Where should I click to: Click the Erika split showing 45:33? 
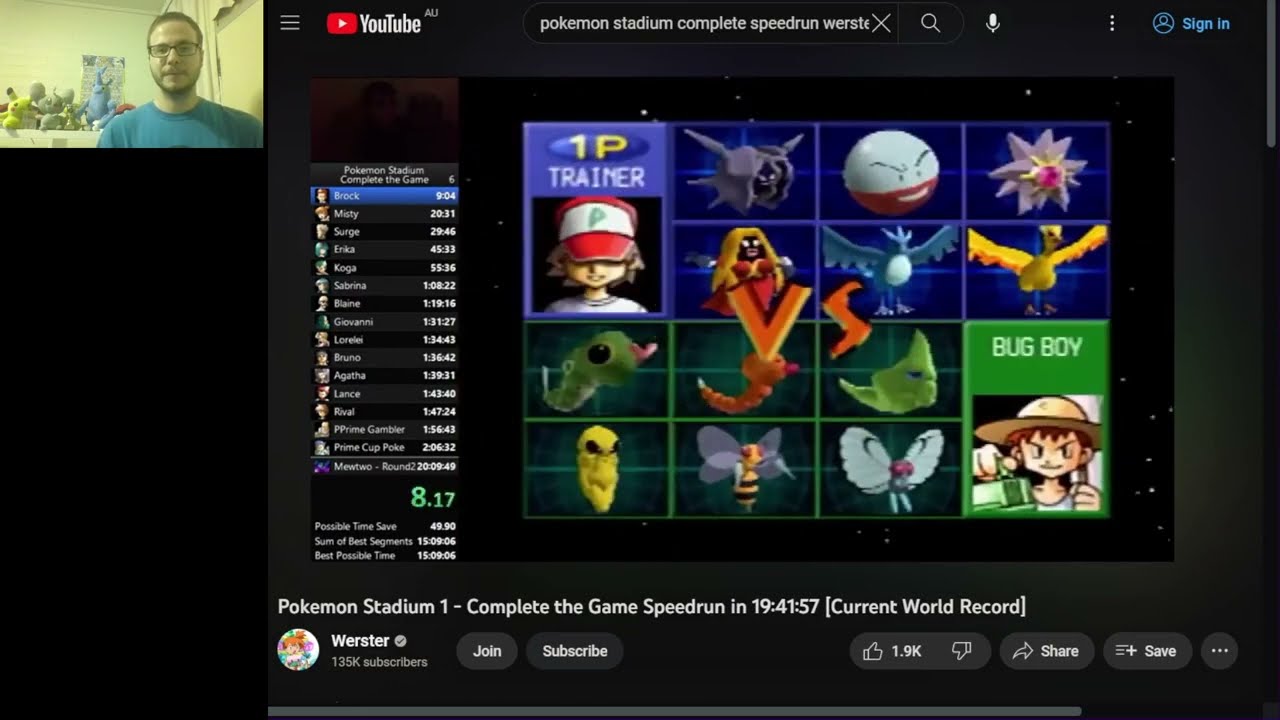[x=385, y=250]
